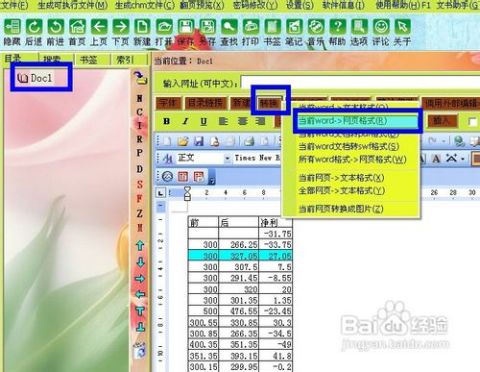Screen dimensions: 480x372
Task: Toggle bold B formatting button
Action: tap(167, 121)
